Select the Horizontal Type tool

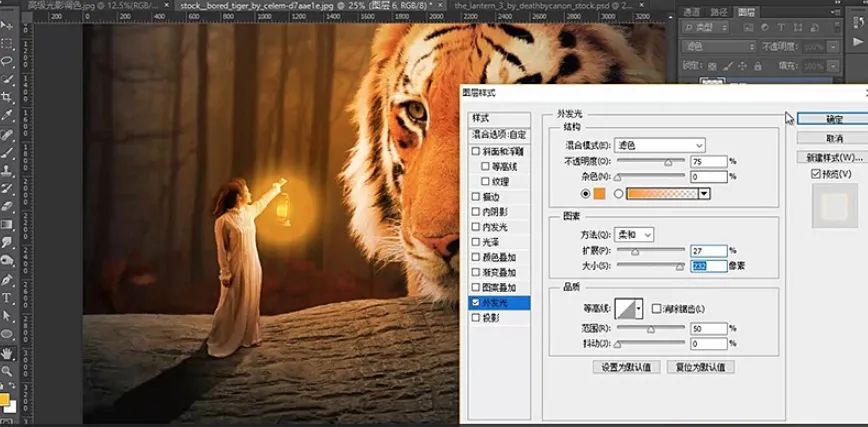point(7,298)
